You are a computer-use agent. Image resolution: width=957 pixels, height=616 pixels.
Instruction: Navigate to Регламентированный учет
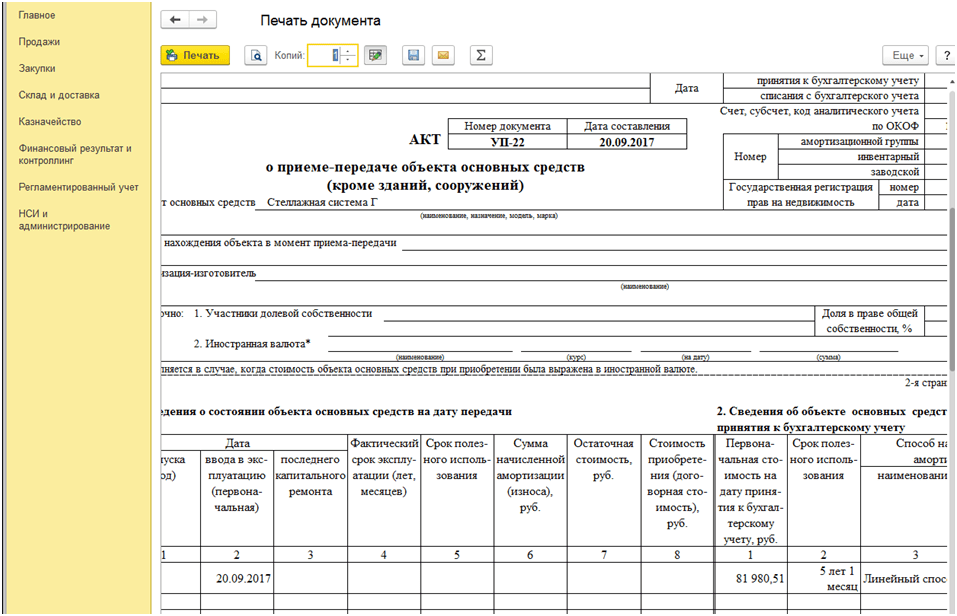tap(78, 187)
